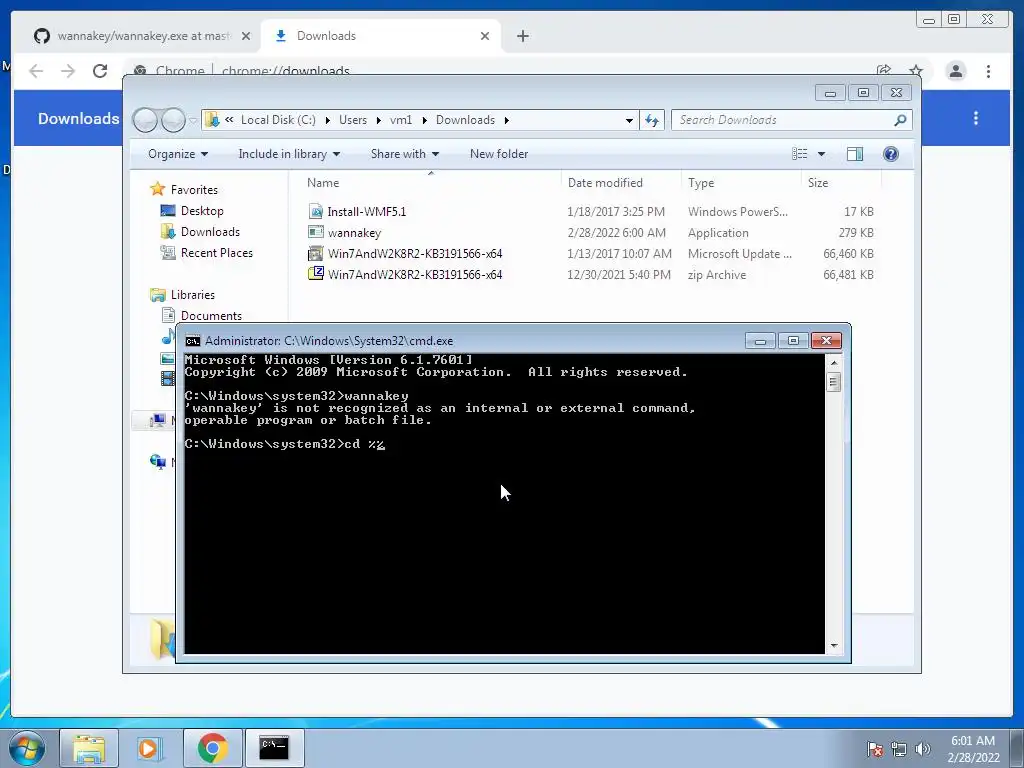Minimize the cmd.exe window

pyautogui.click(x=760, y=341)
